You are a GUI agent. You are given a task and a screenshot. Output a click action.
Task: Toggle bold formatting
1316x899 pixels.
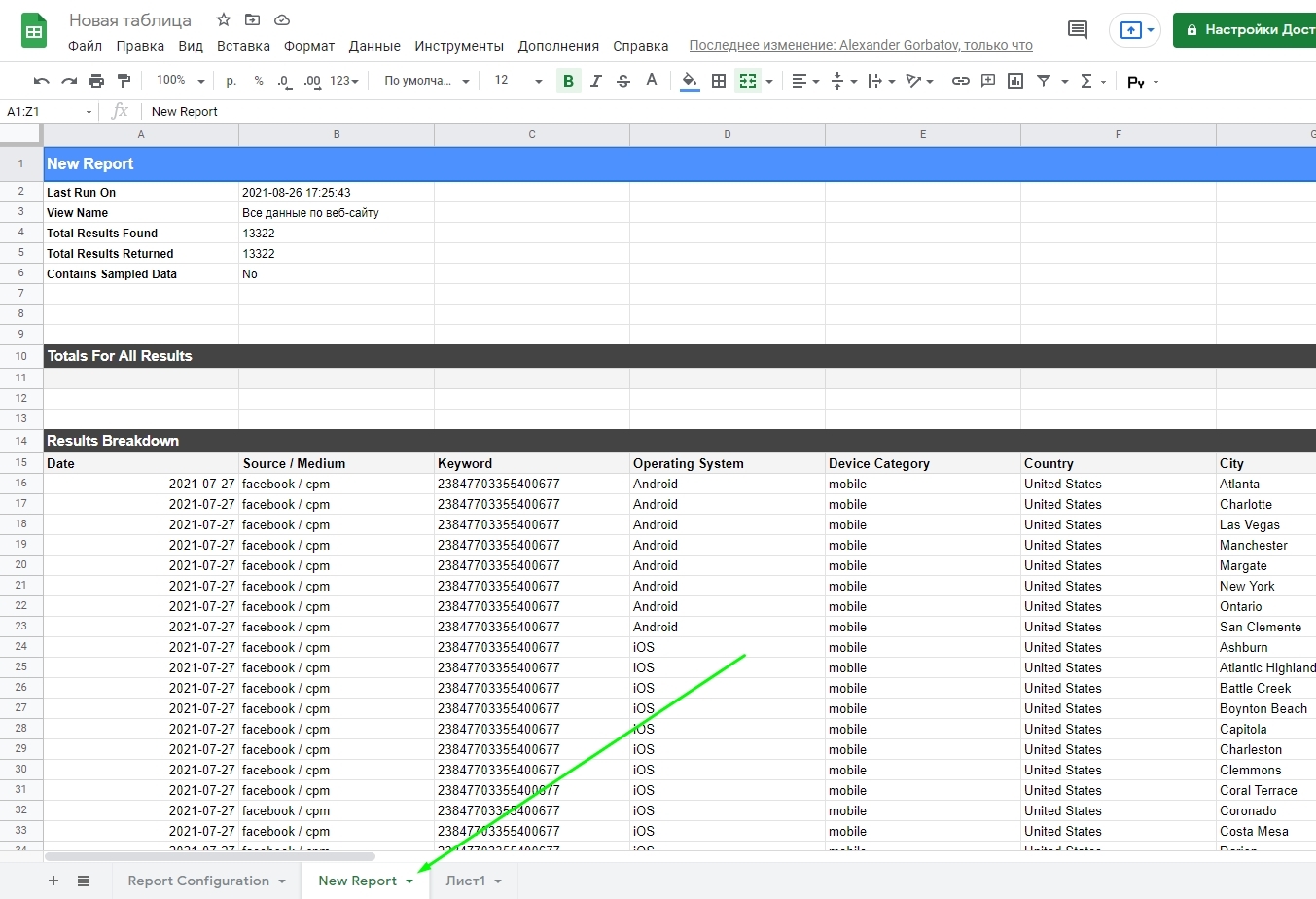[569, 81]
